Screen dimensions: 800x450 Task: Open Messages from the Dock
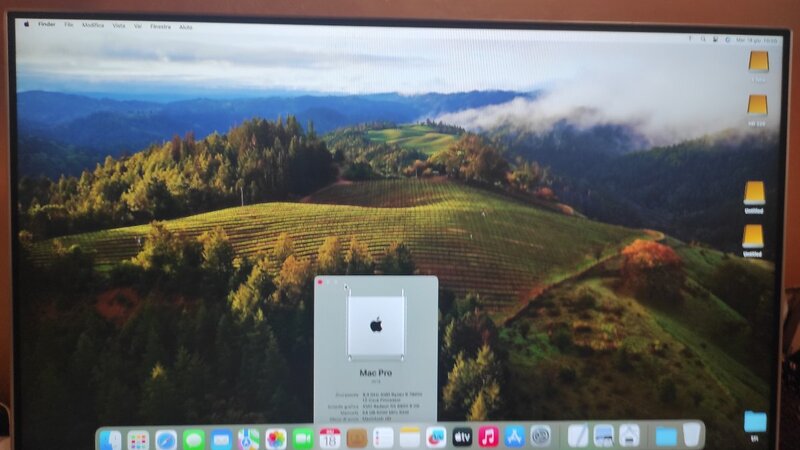(x=193, y=439)
